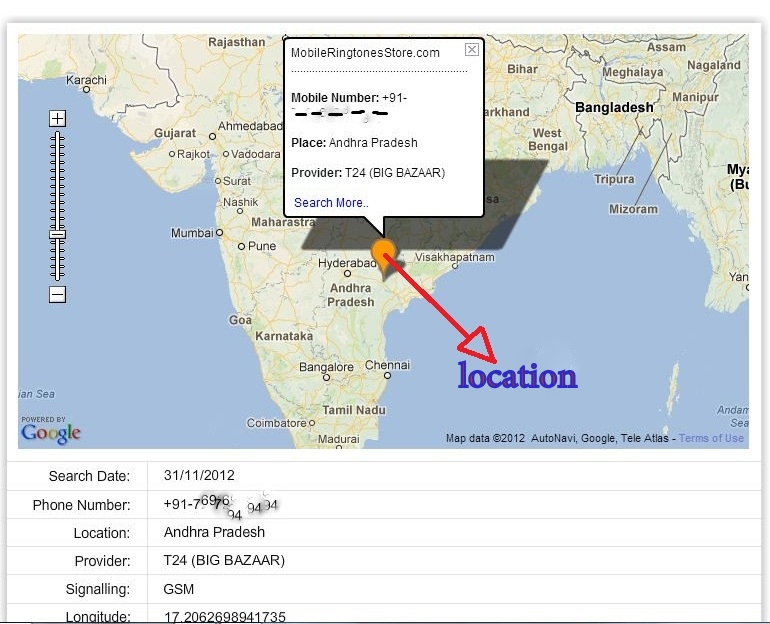Image resolution: width=770 pixels, height=624 pixels.
Task: Click the Powered by Google logo
Action: tap(51, 430)
